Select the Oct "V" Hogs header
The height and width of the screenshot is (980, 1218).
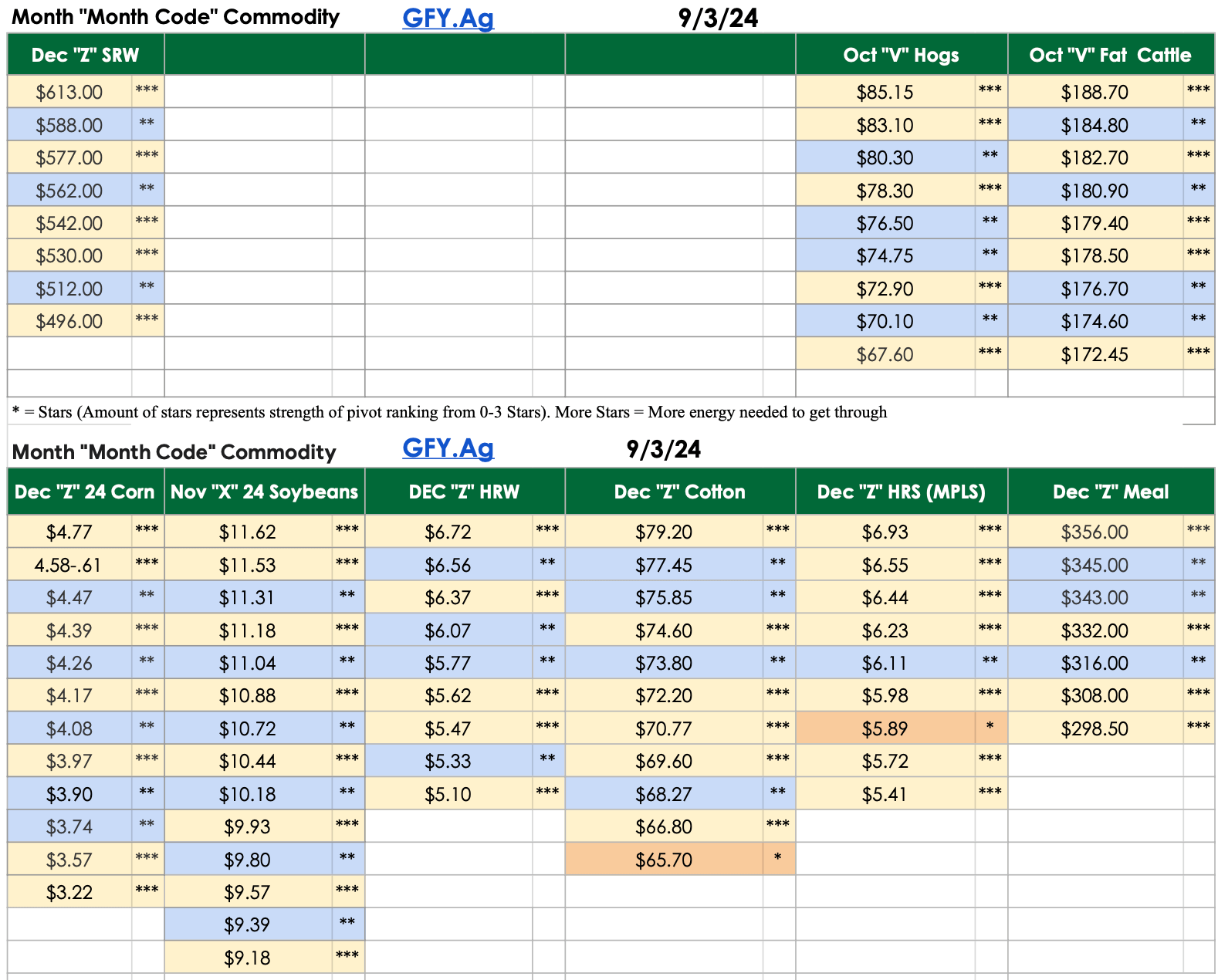(x=901, y=55)
